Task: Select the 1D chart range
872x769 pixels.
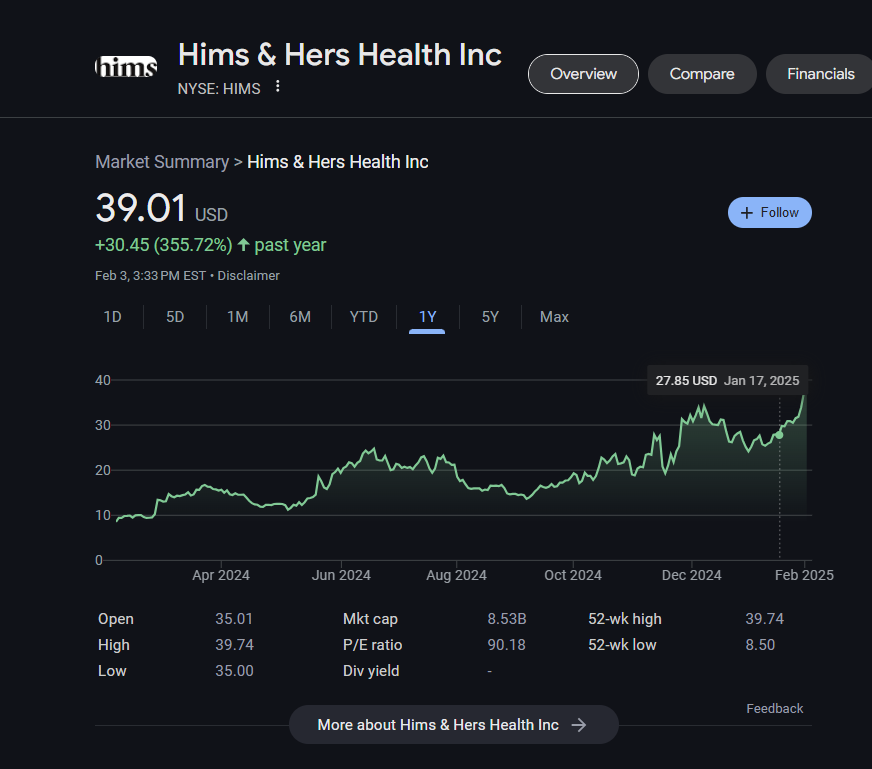Action: click(112, 317)
